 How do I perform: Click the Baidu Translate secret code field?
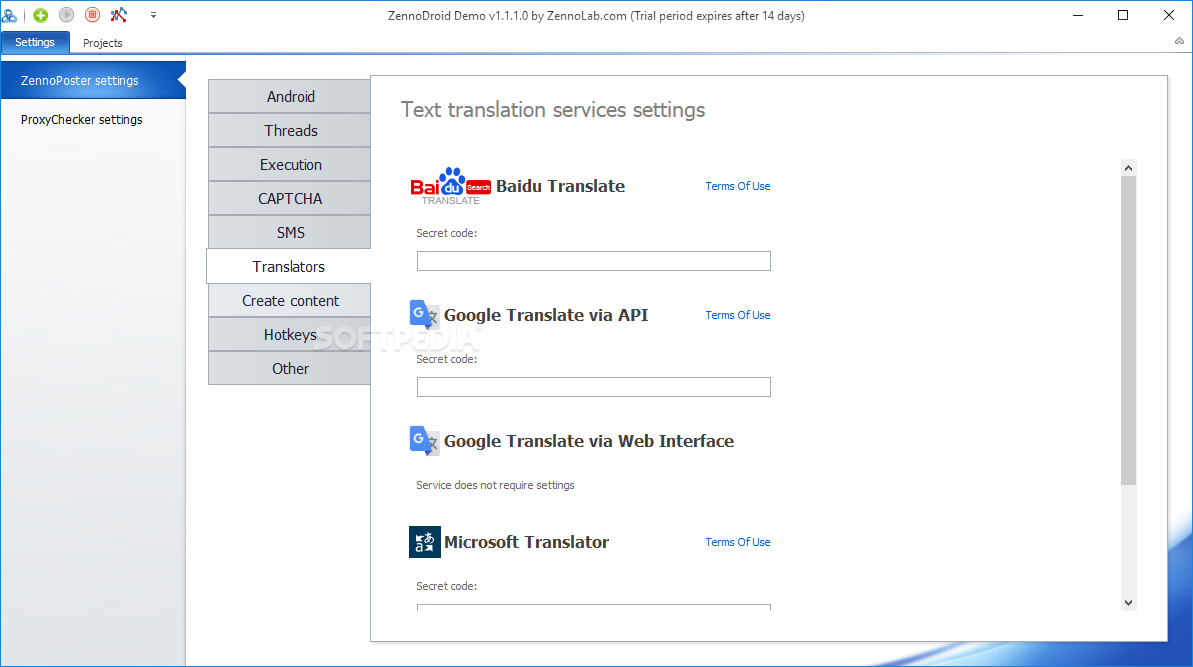593,261
